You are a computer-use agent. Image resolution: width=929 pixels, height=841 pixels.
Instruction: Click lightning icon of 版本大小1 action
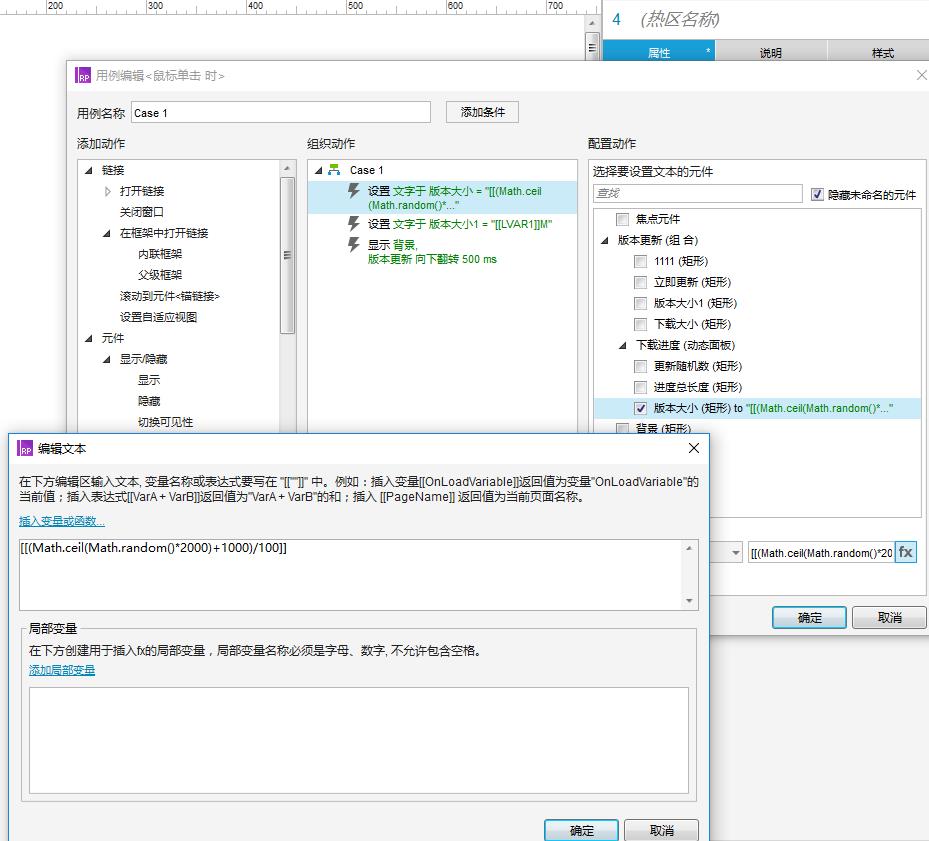(354, 223)
